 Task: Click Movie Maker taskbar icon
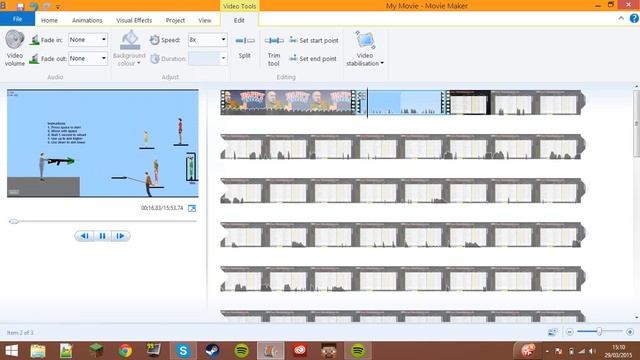pyautogui.click(x=271, y=351)
